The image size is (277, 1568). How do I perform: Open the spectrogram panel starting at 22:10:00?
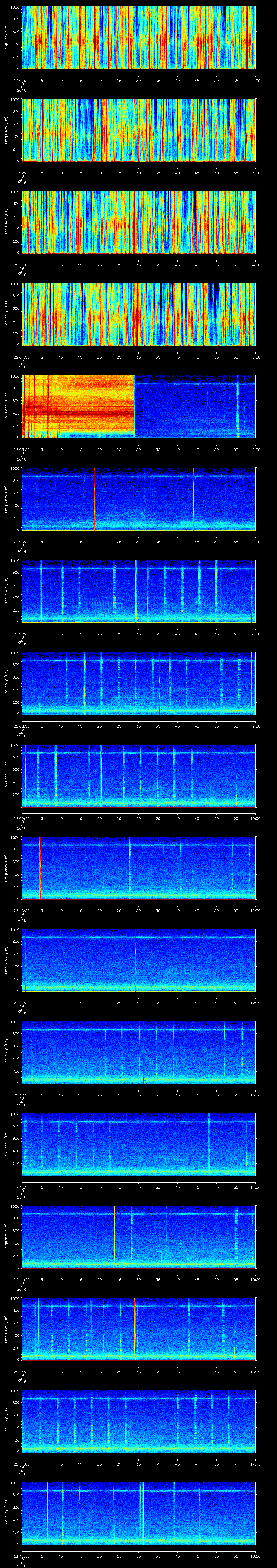tap(138, 868)
